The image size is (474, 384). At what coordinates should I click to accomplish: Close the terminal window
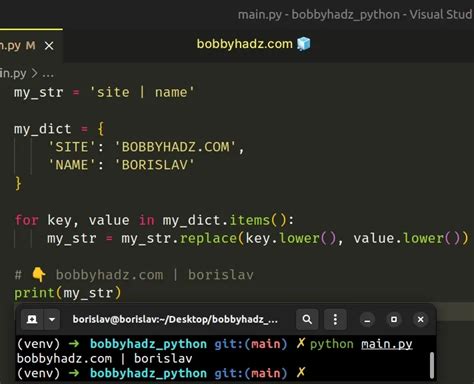point(421,320)
